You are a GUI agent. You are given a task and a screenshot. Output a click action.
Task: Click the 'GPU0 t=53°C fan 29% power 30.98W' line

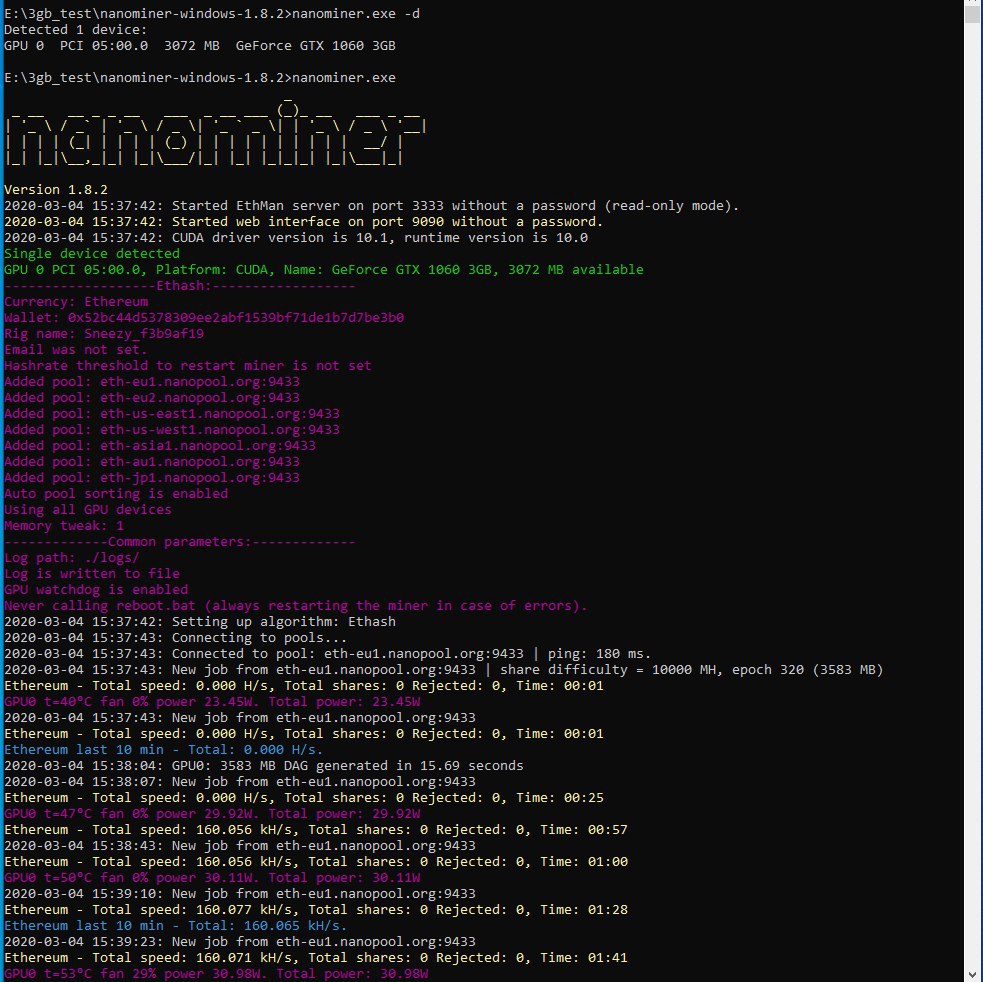coord(216,973)
